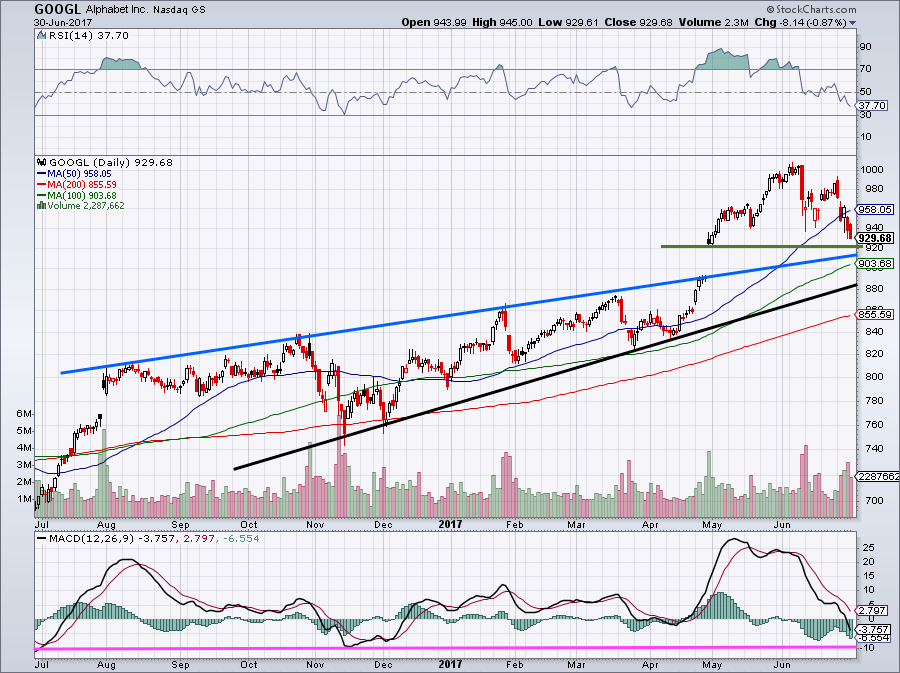Click the 'MA(50) 958.05' legend entry
The height and width of the screenshot is (673, 900).
(79, 174)
